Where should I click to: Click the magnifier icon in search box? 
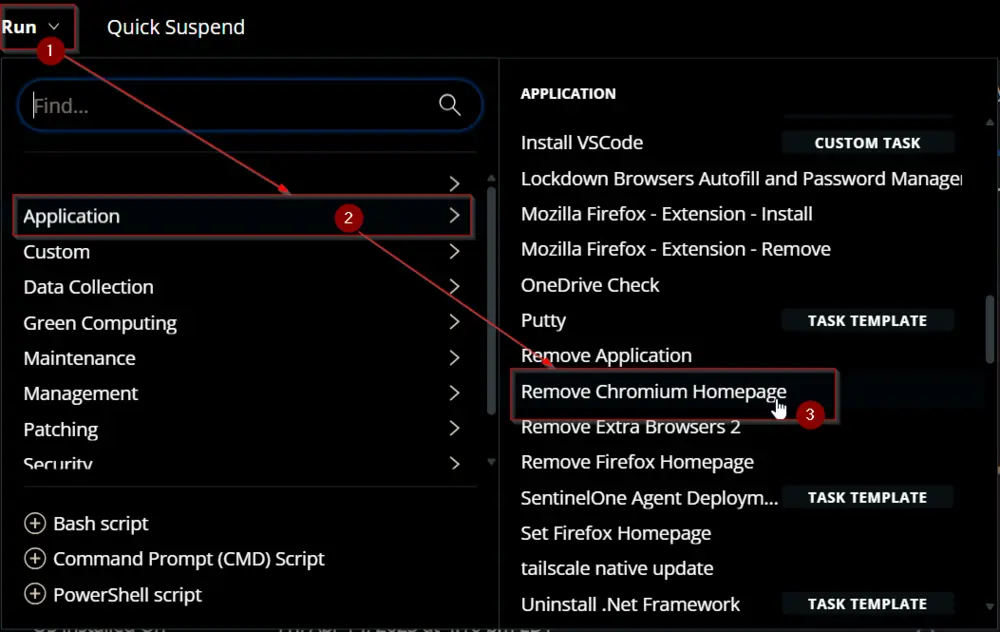tap(450, 105)
